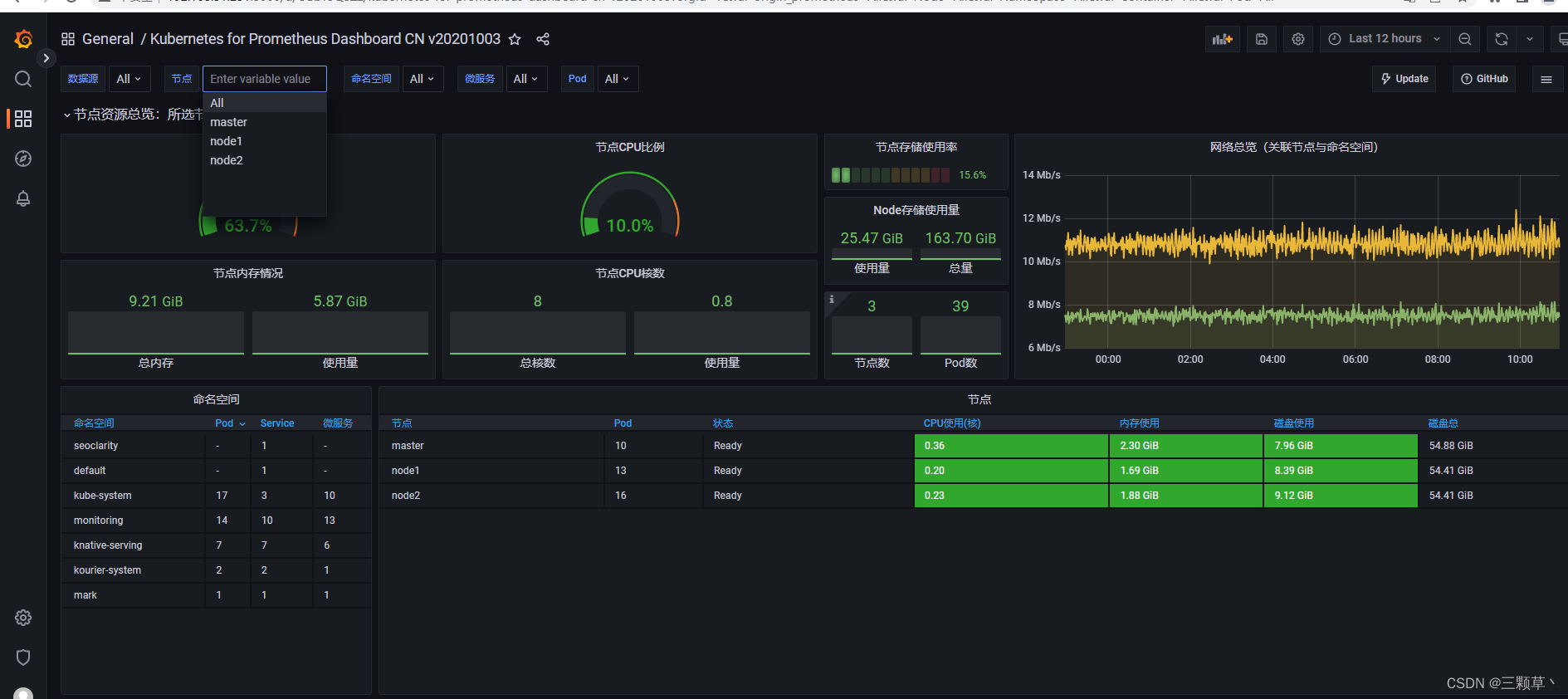
Task: Sort nodes table by 内存使用 header
Action: click(x=1139, y=423)
